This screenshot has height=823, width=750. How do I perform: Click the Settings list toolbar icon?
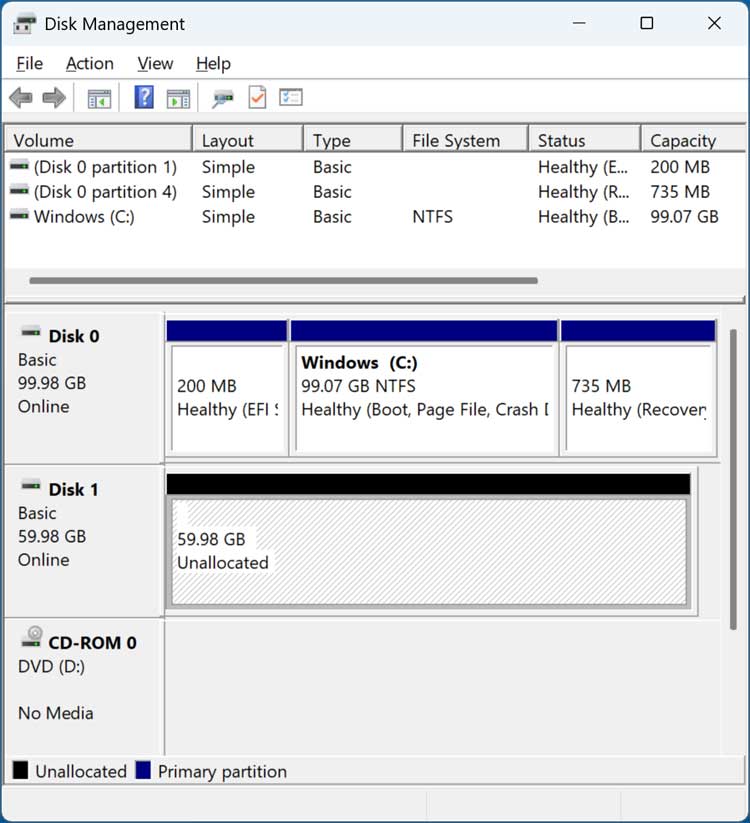click(x=291, y=97)
